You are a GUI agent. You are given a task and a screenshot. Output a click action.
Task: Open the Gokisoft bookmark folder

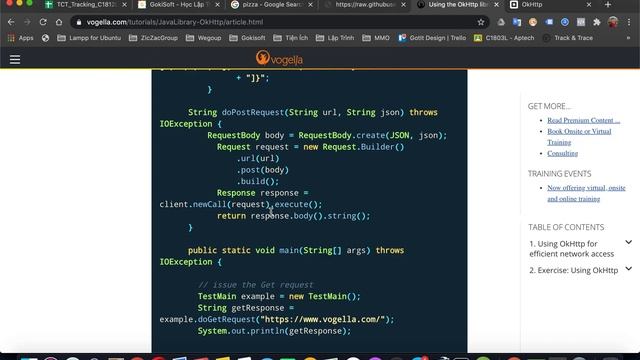(247, 38)
